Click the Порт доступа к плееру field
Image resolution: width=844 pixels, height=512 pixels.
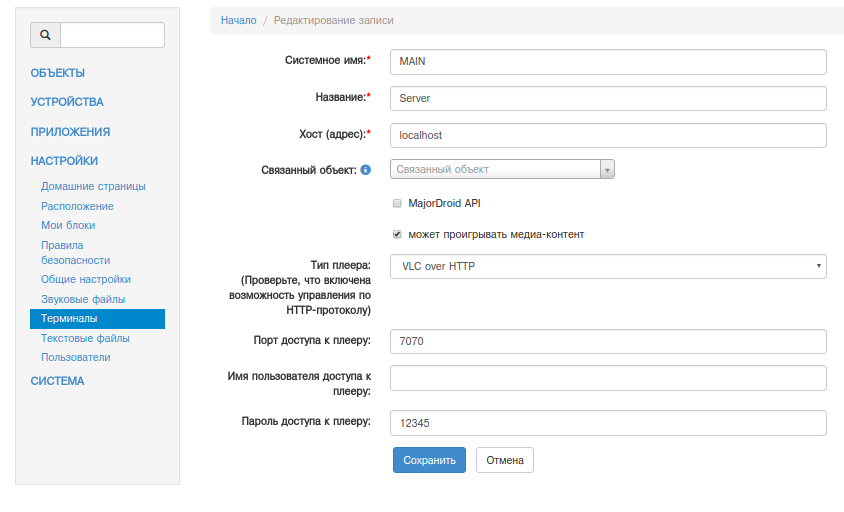click(x=607, y=342)
